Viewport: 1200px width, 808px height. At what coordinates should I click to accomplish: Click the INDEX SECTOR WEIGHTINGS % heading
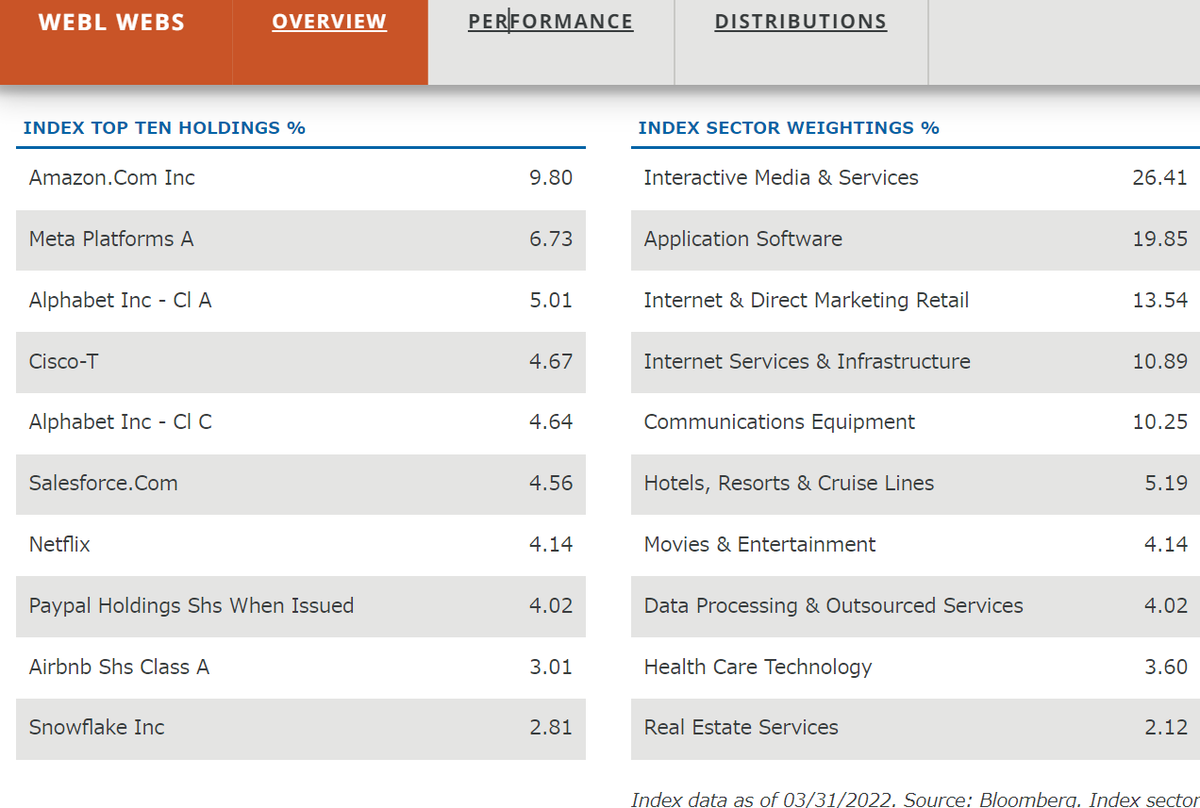click(789, 128)
